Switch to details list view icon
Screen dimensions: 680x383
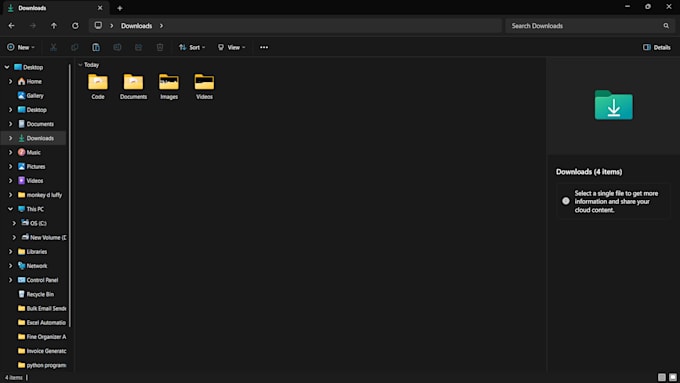click(x=661, y=377)
